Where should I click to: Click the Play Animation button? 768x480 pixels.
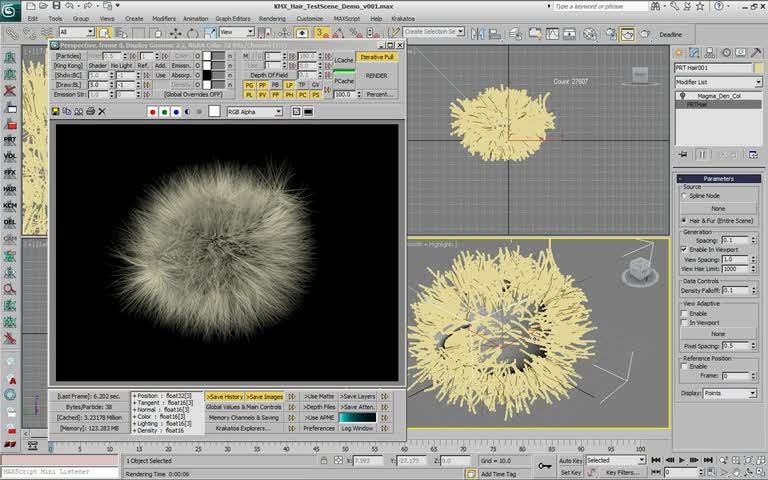click(682, 461)
